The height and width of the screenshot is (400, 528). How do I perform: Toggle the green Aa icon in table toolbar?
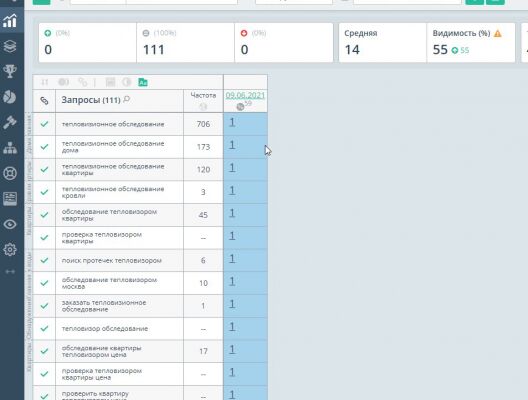(x=143, y=82)
